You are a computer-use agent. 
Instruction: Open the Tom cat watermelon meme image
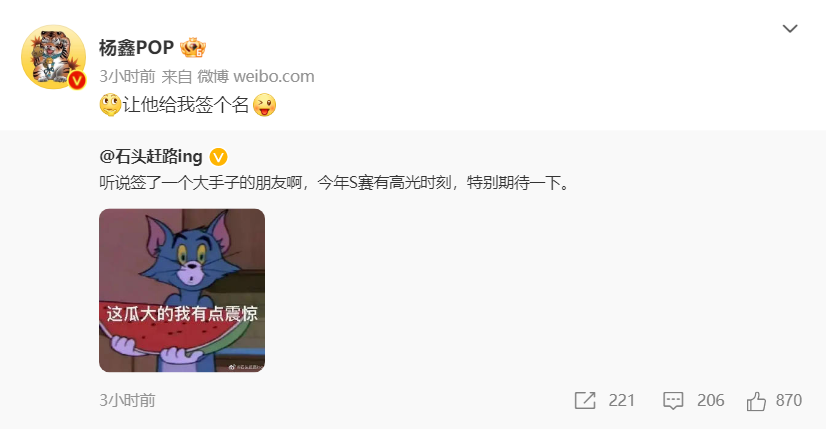[182, 290]
